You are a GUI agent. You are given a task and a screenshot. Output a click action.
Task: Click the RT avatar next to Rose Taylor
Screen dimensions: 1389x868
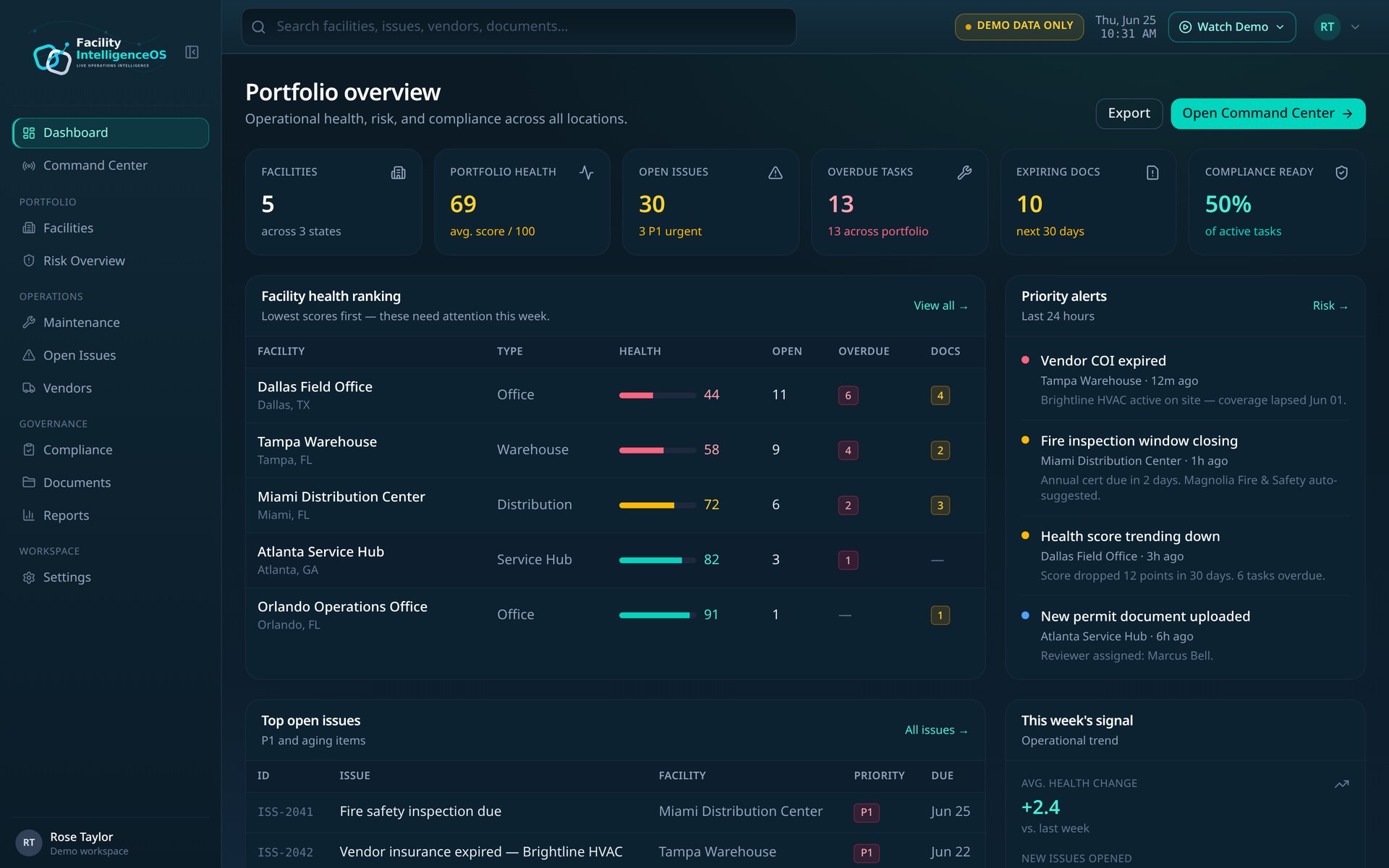(x=29, y=843)
